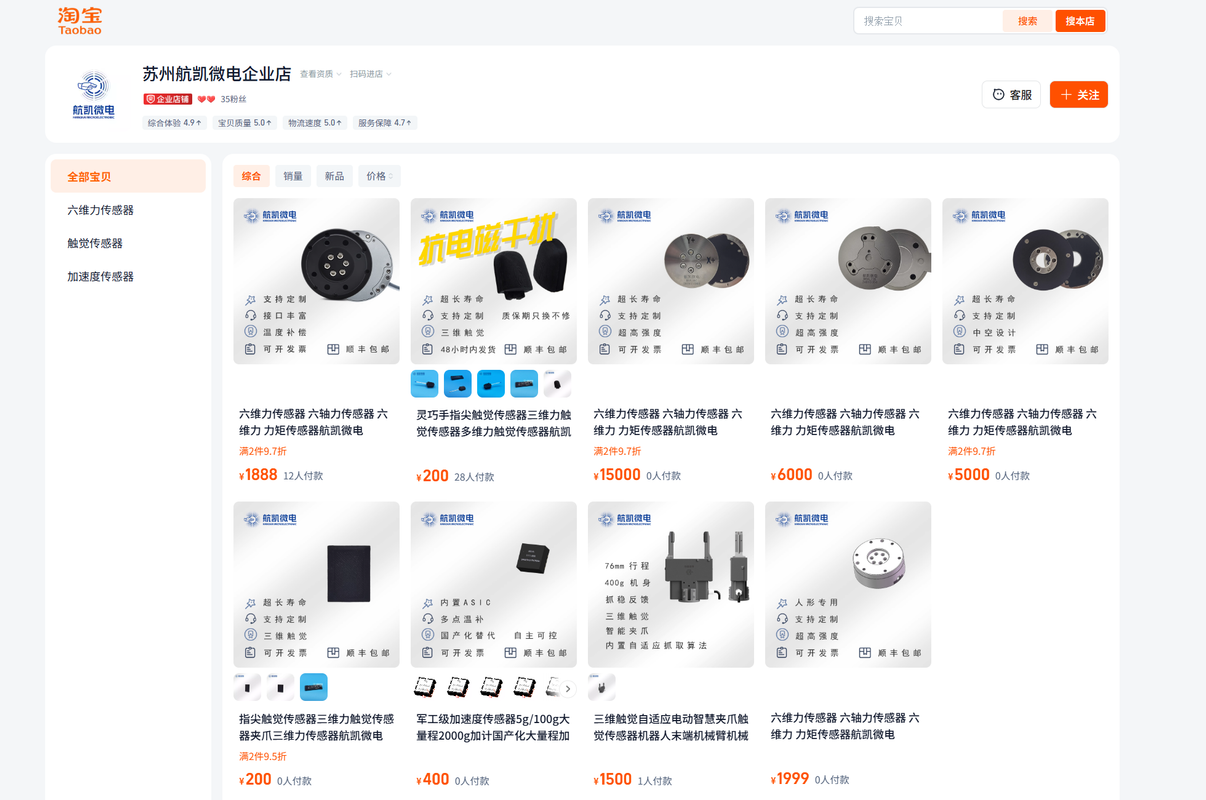Click the 服务保障 4.7 rating tag
Screen dimensions: 1206x800
[x=385, y=123]
